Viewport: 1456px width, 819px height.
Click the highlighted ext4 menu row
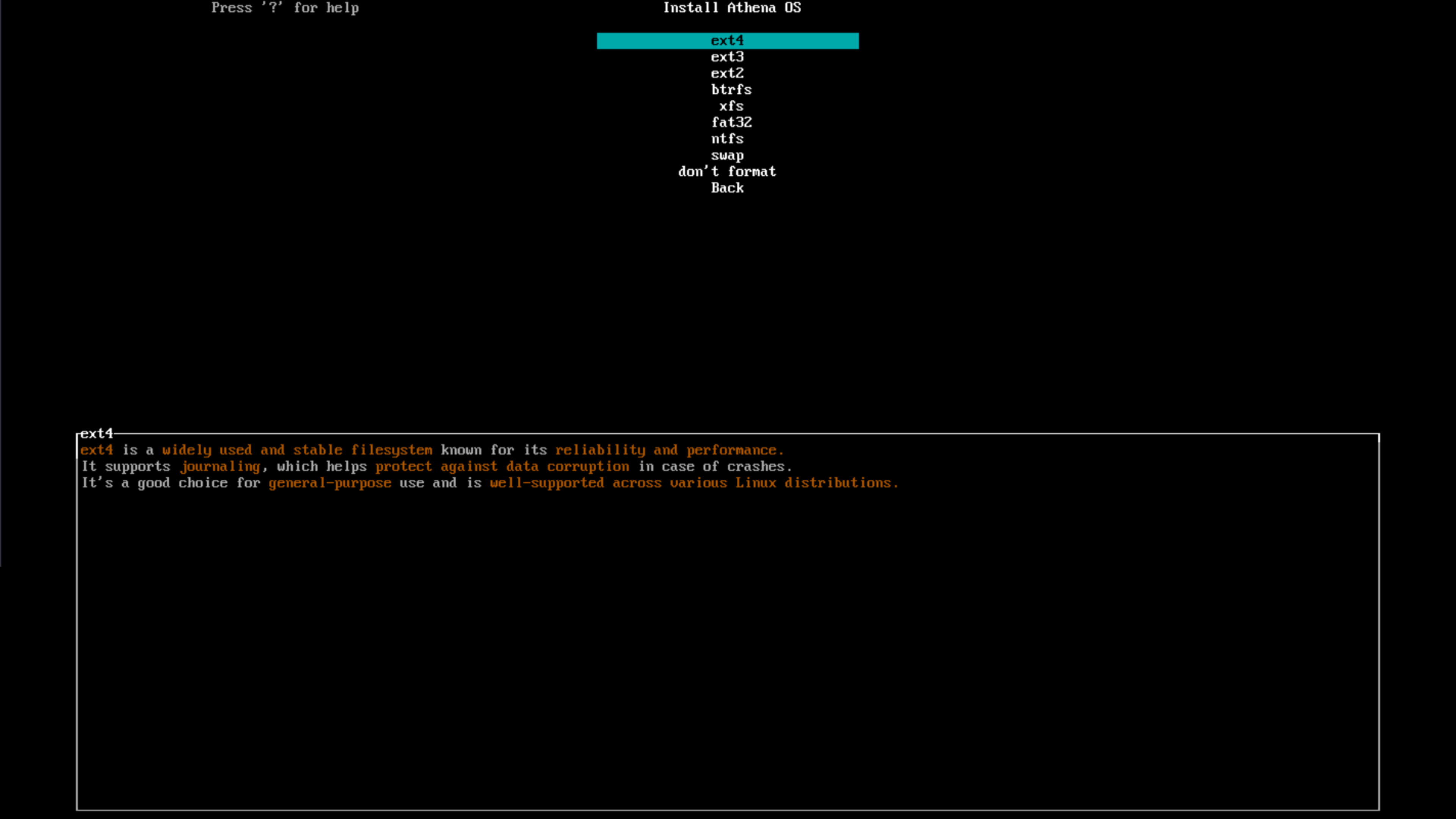point(727,40)
